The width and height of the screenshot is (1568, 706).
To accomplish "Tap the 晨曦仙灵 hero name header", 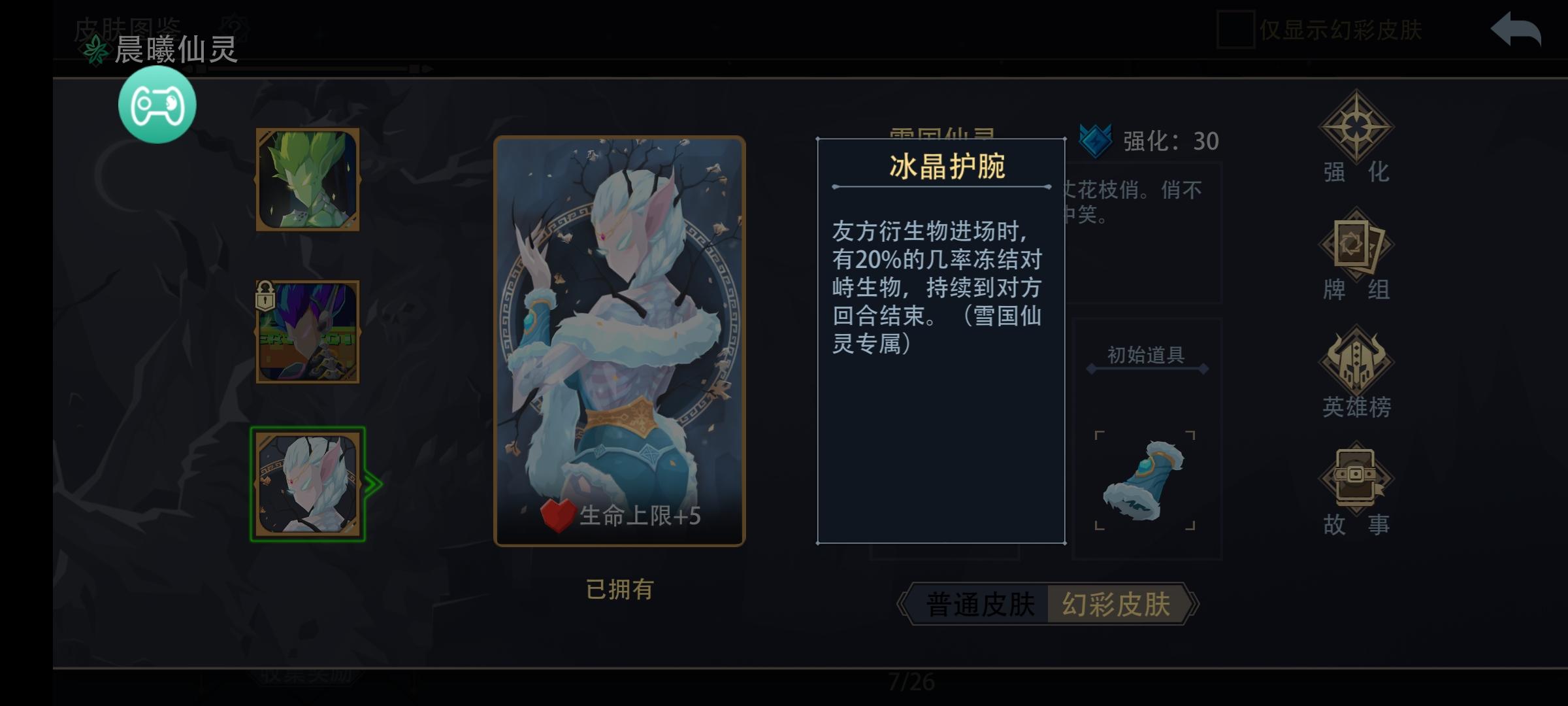I will point(176,50).
